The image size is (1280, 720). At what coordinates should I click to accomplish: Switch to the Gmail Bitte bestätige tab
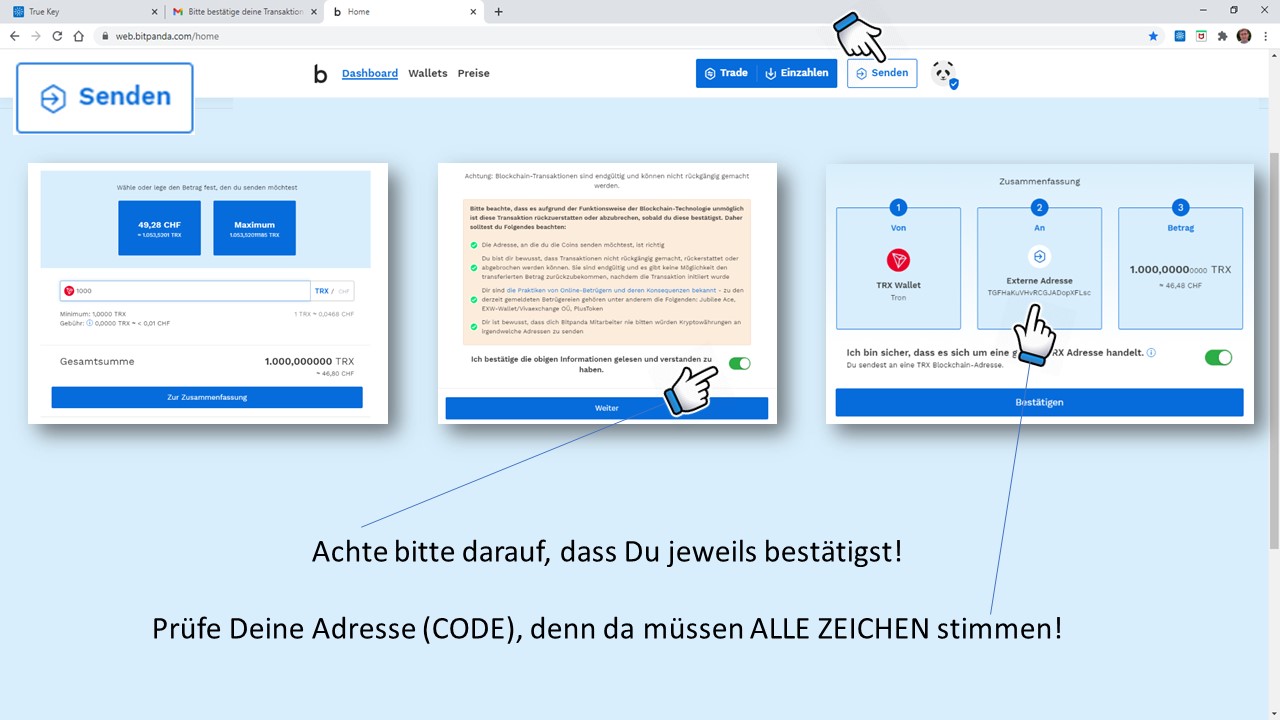(x=244, y=12)
